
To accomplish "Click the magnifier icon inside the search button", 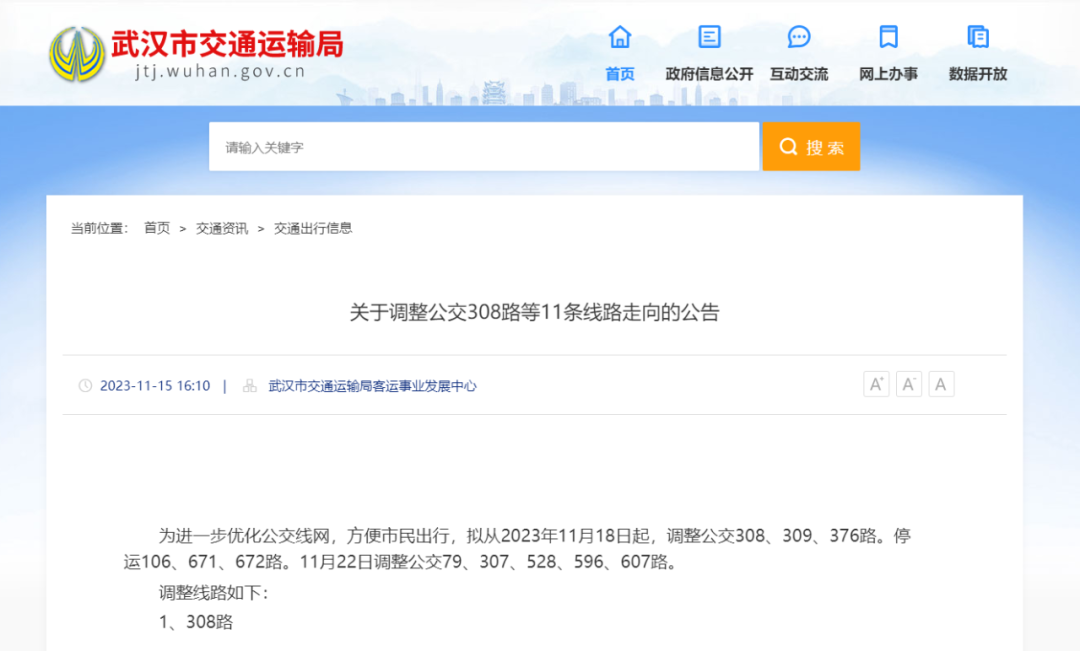I will (787, 145).
